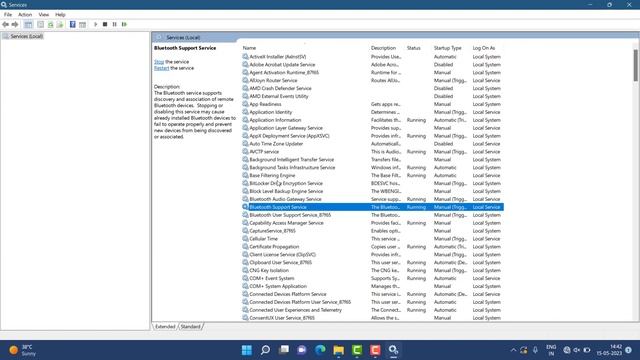Image resolution: width=640 pixels, height=360 pixels.
Task: Select the Adobe Acrobat Update Service row
Action: pos(373,64)
